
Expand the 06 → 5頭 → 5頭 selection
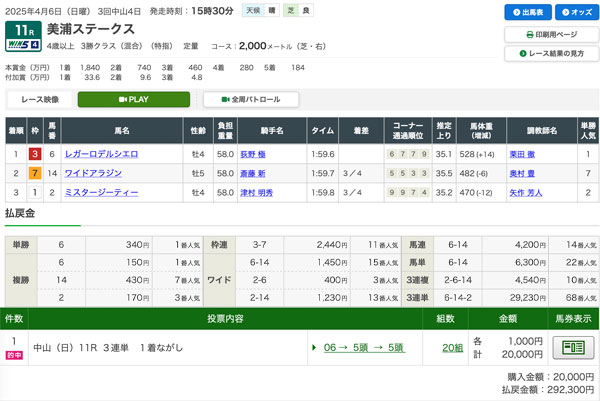363,347
